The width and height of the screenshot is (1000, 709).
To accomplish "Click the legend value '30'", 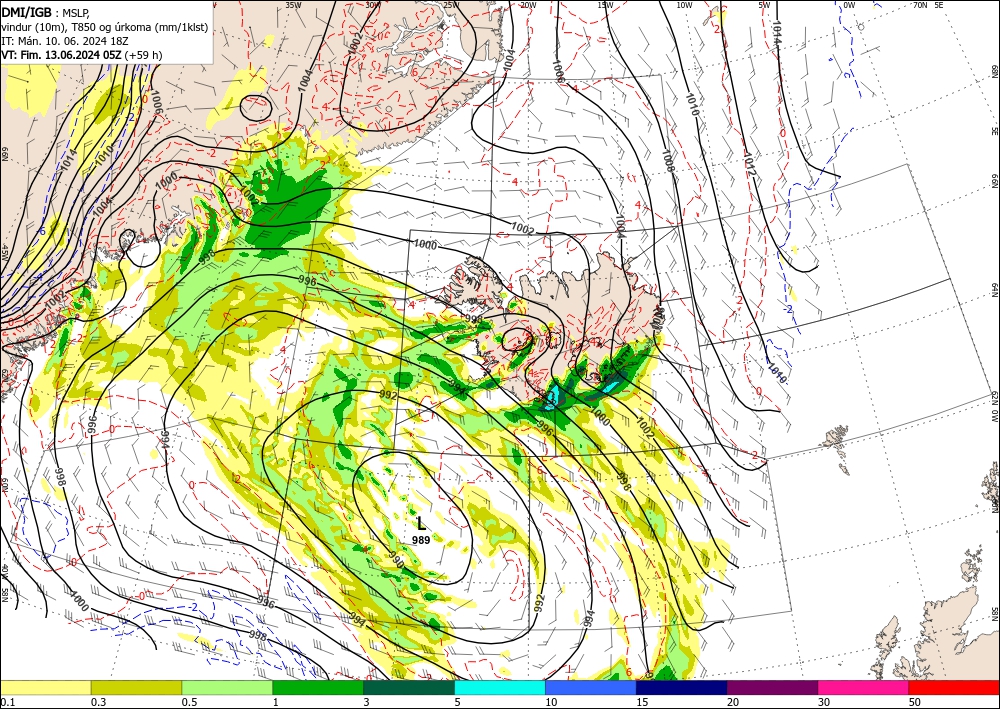I will pos(824,702).
